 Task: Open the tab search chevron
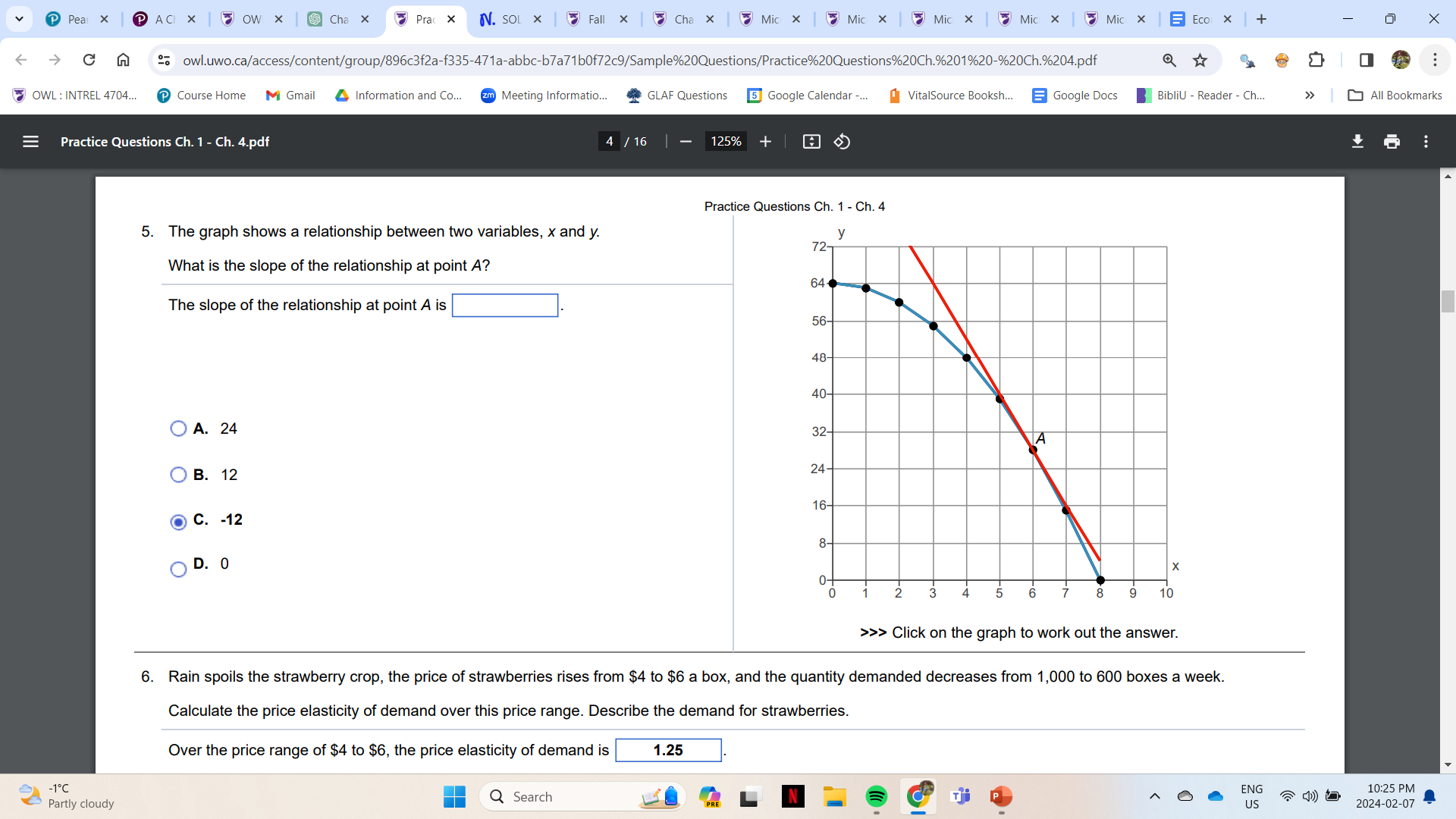19,19
